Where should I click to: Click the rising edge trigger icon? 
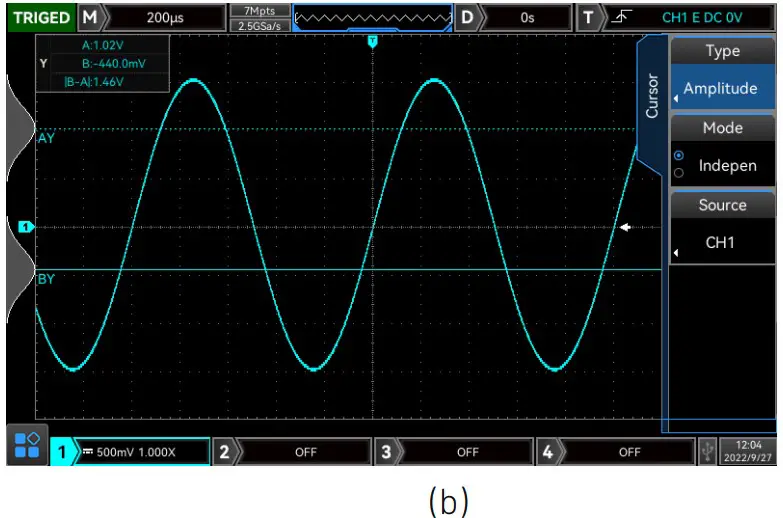click(622, 17)
